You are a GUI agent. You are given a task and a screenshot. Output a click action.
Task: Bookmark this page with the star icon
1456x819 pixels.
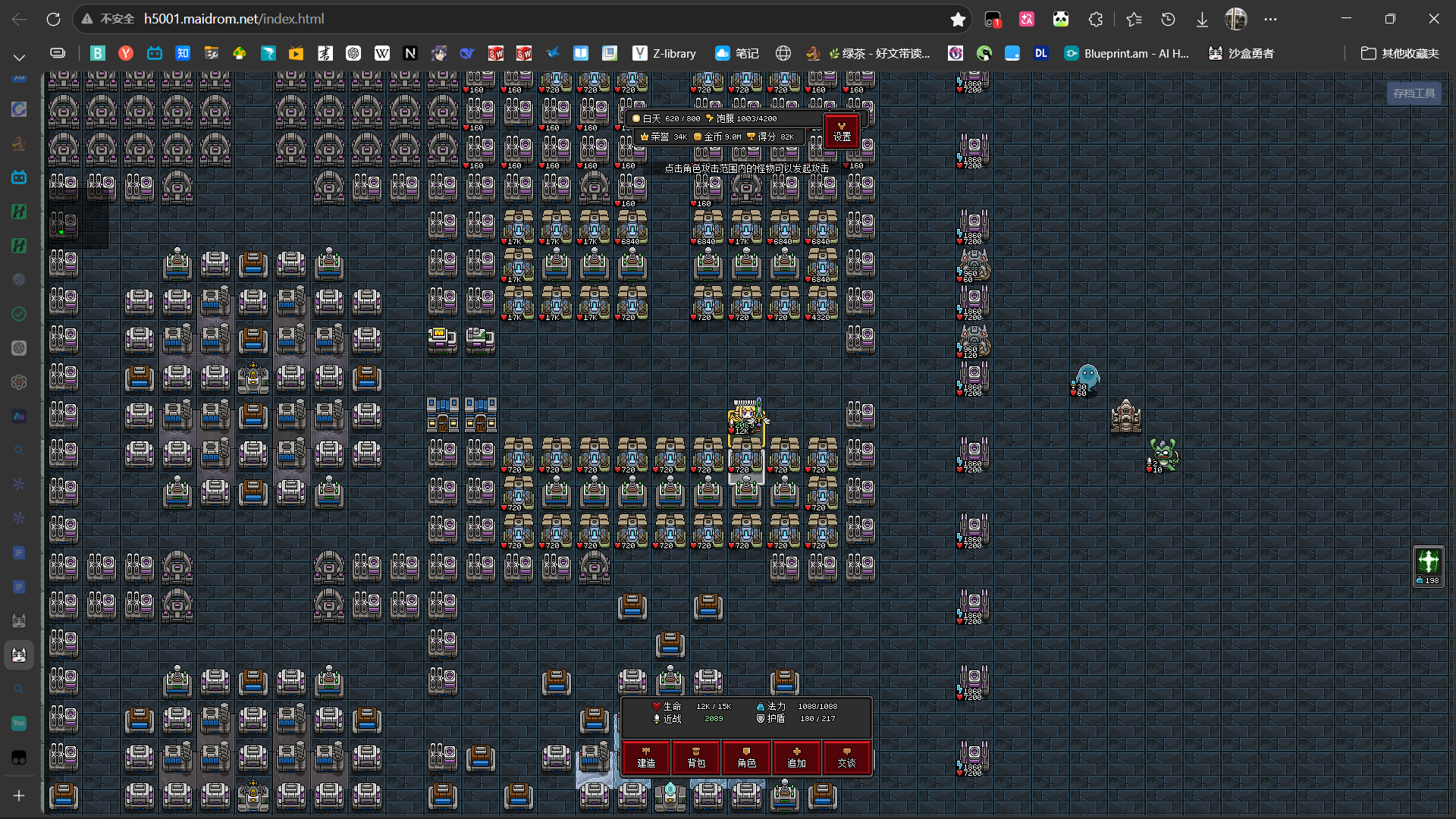(958, 19)
